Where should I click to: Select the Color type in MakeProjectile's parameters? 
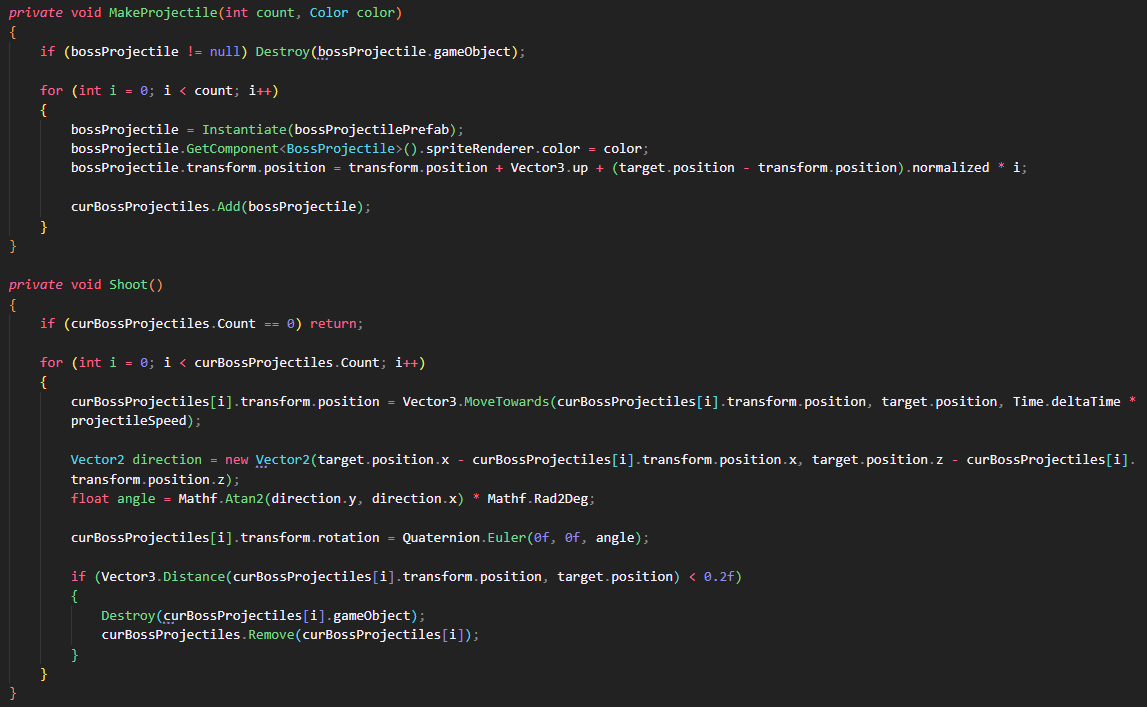328,13
